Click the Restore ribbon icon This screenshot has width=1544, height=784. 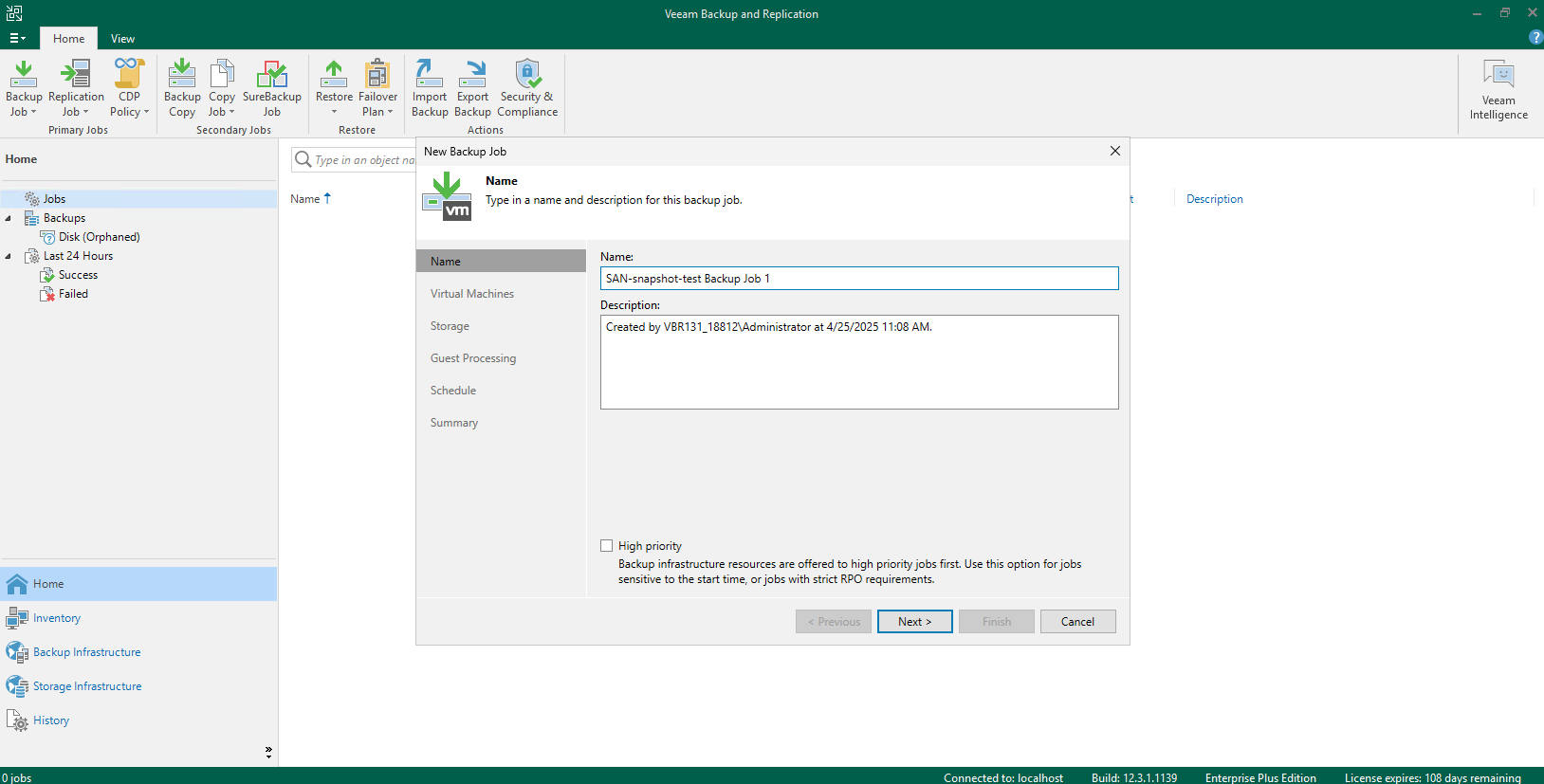tap(334, 87)
